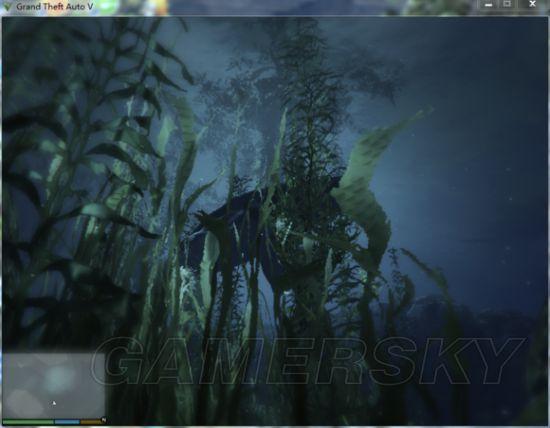
Task: Click the green health bar
Action: (28, 422)
